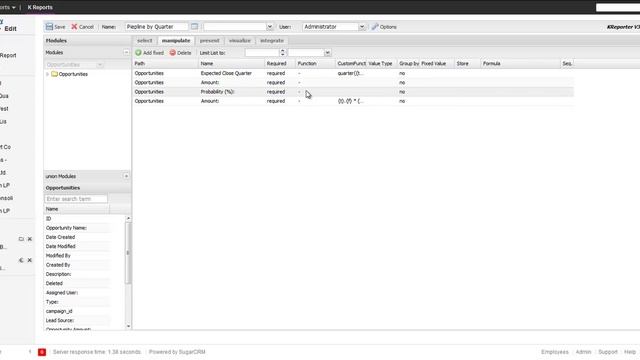Switch to the present tab
The width and height of the screenshot is (640, 360).
click(x=209, y=40)
